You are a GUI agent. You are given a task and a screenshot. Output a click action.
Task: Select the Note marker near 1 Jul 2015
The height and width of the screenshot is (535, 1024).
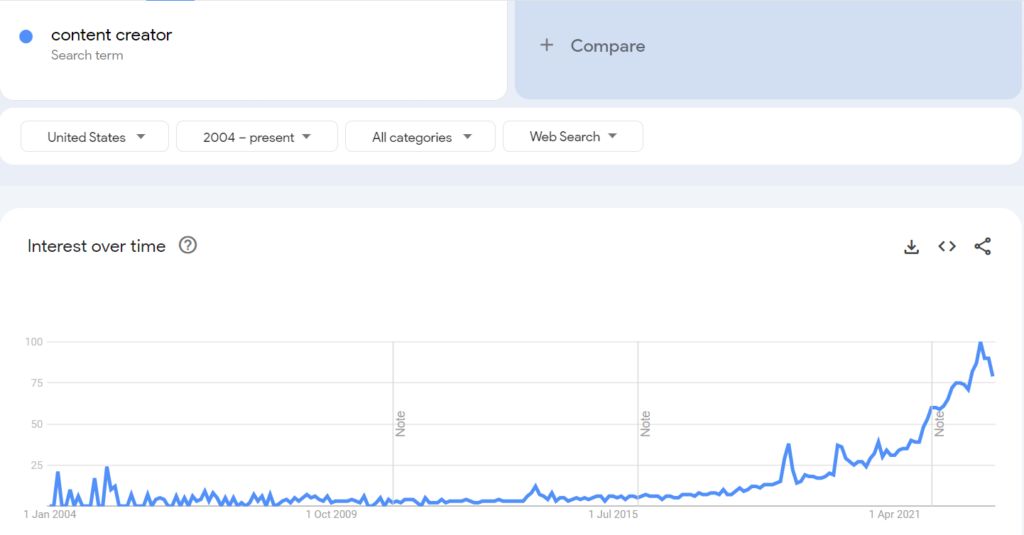click(x=646, y=423)
